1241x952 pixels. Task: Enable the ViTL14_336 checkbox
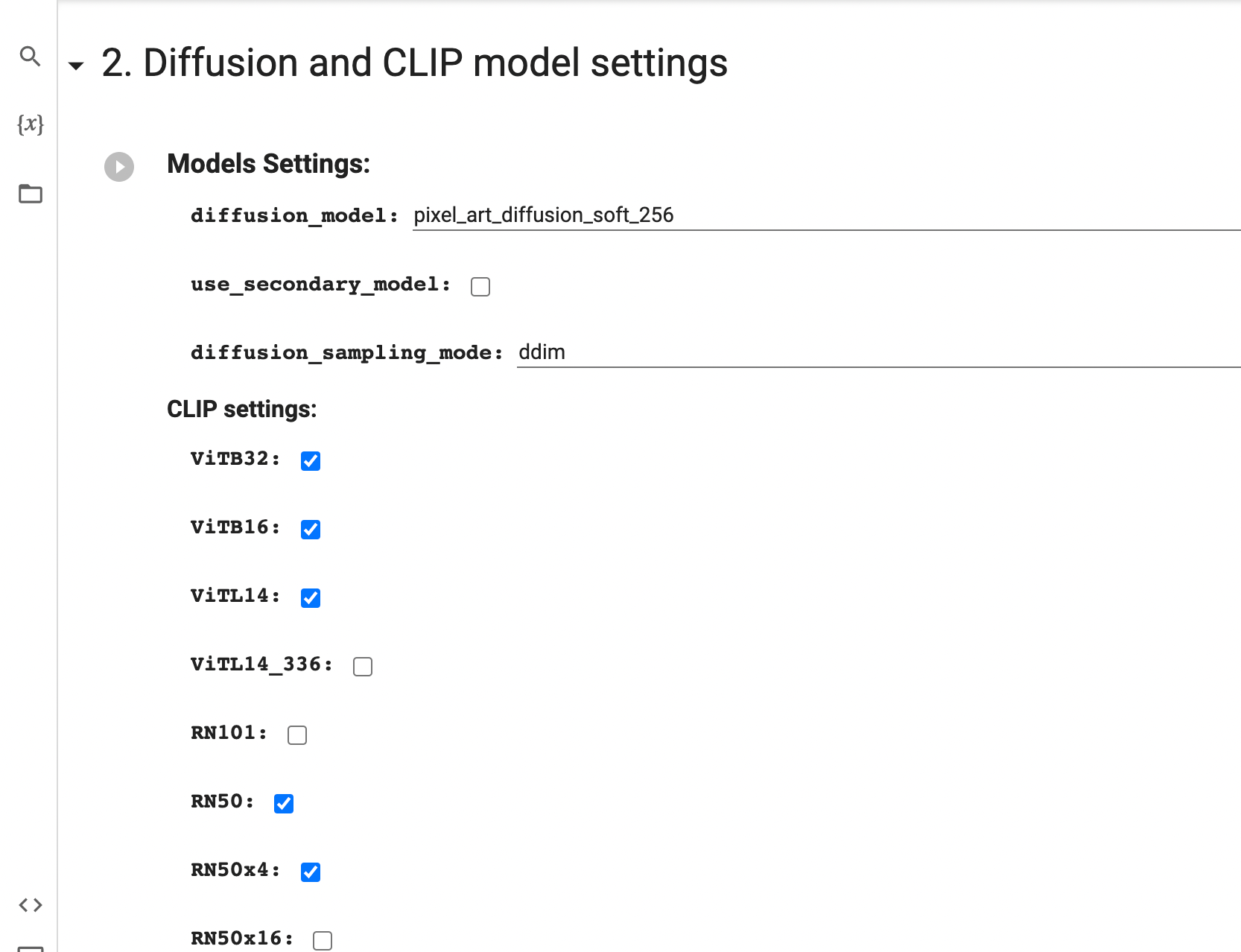click(363, 667)
